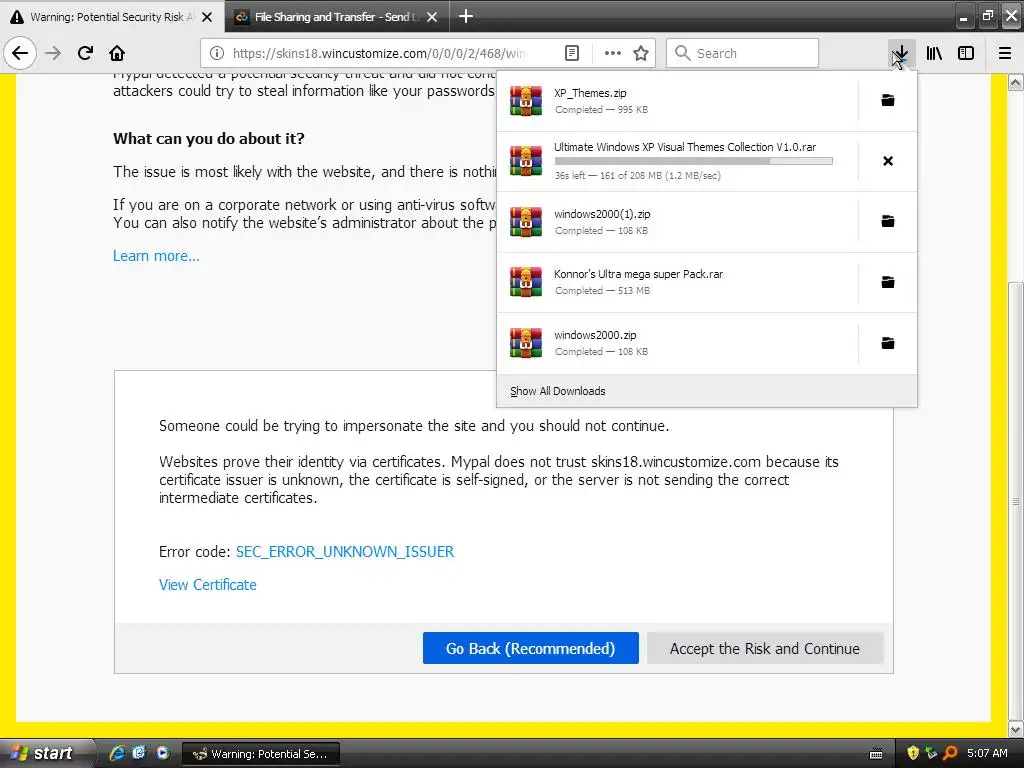Close the File Sharing and Transfer tab

(x=432, y=17)
